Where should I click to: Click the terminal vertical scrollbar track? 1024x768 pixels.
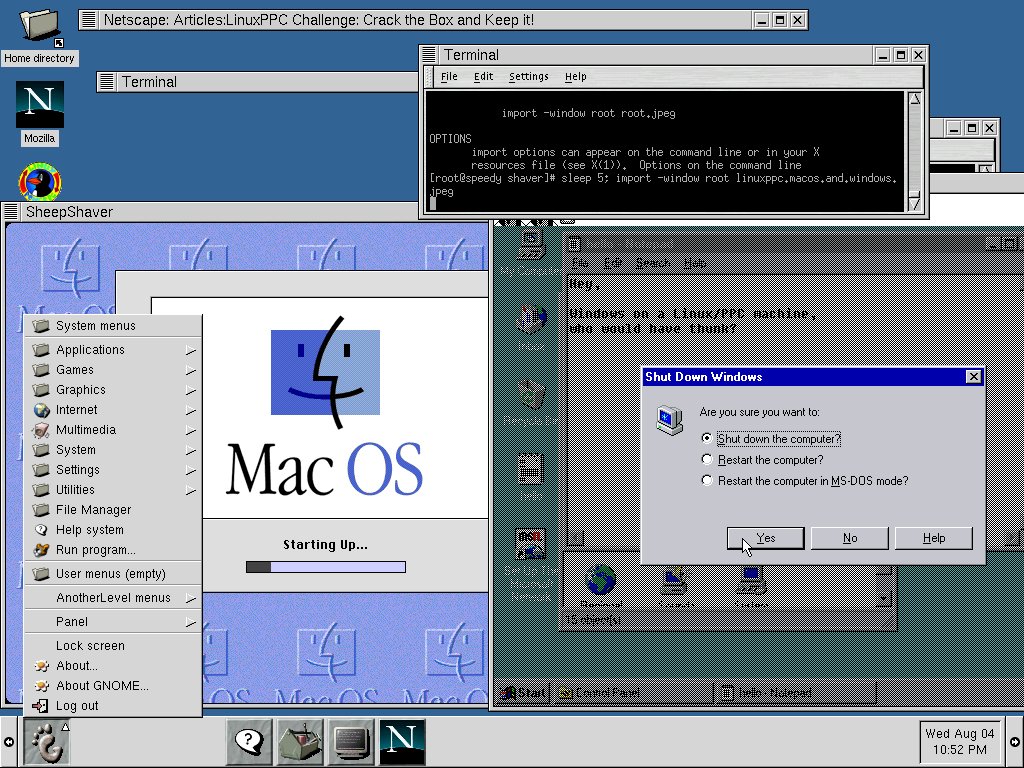point(914,152)
